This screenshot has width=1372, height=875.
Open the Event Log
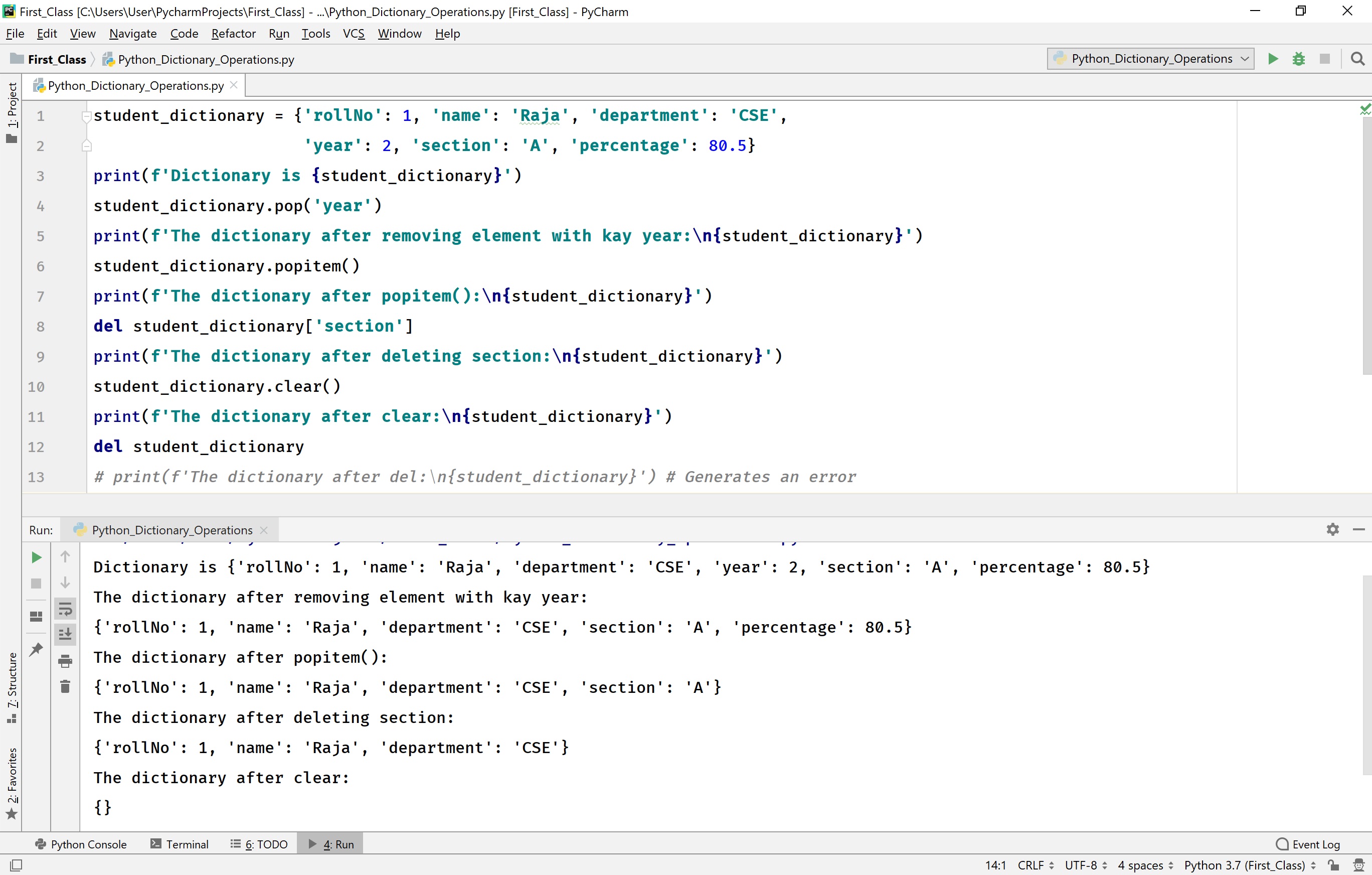[x=1308, y=844]
